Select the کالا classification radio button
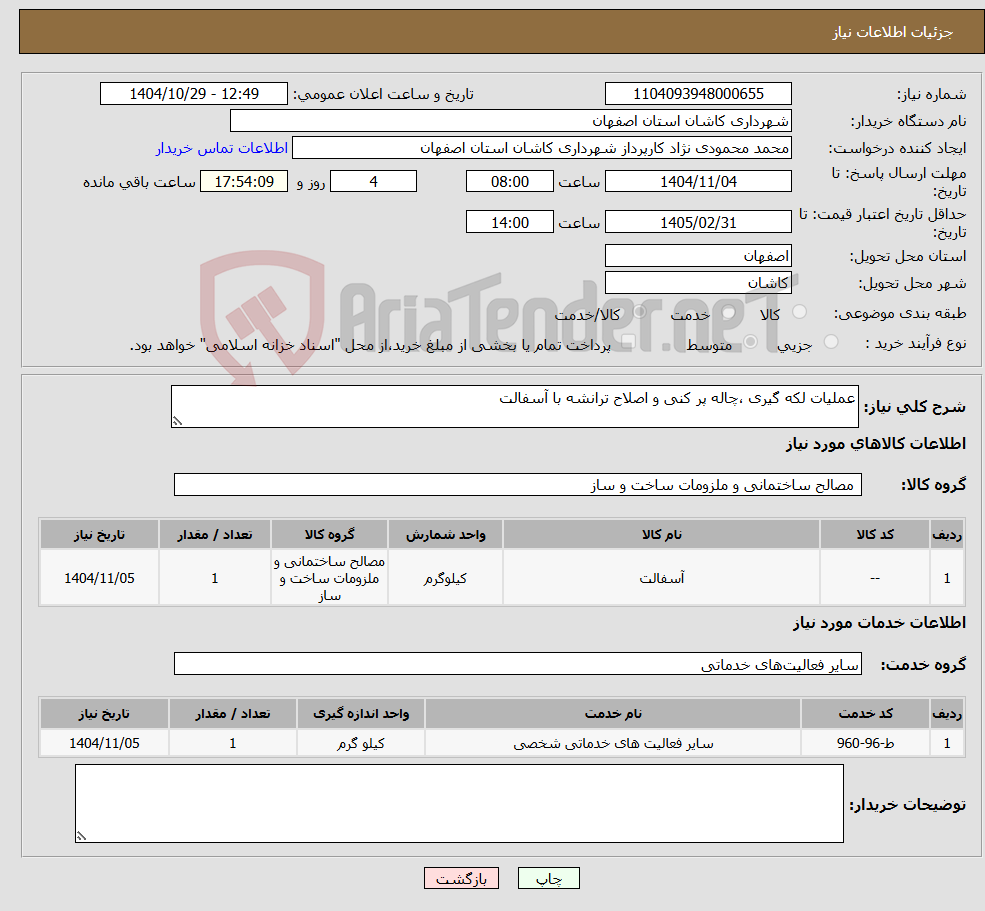 [x=799, y=312]
